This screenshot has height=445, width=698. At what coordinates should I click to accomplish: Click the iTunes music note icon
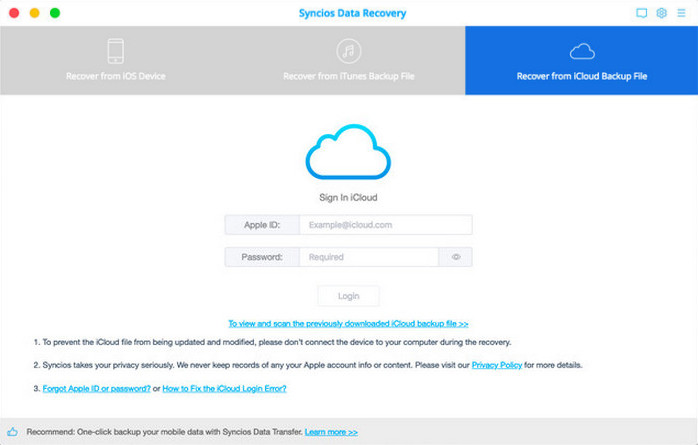click(x=348, y=51)
